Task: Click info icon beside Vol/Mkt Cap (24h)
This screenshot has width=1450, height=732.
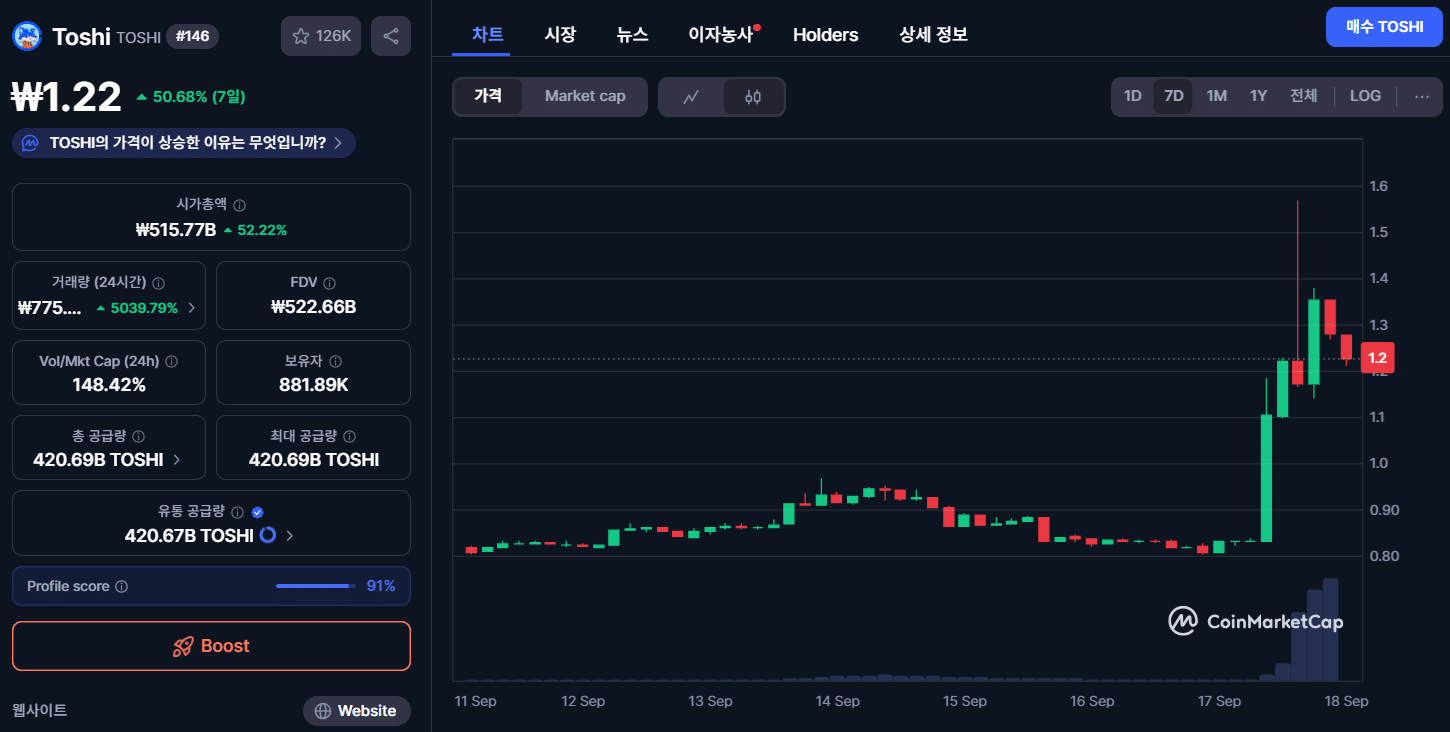Action: coord(171,361)
